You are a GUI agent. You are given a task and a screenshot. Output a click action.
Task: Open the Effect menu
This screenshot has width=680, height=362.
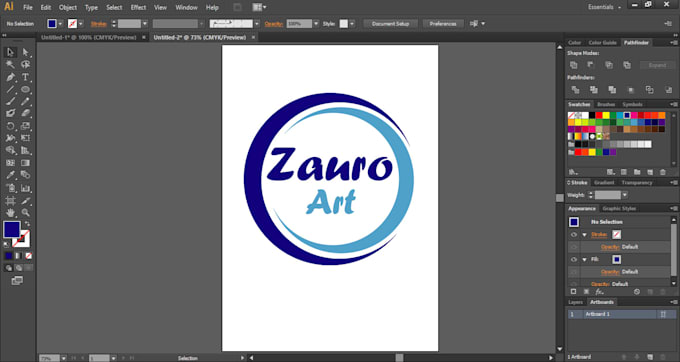[x=138, y=7]
